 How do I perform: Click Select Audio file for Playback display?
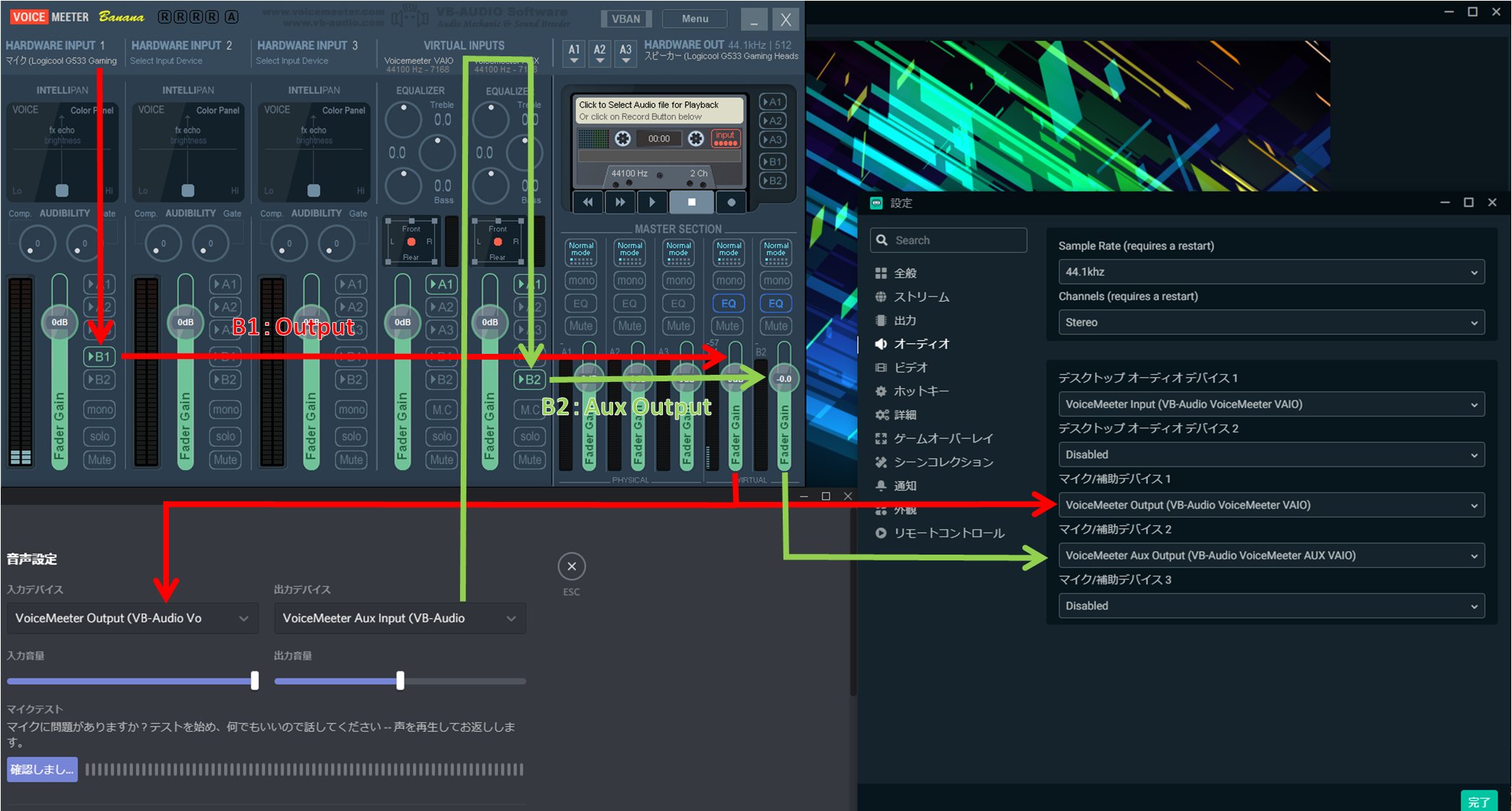[659, 110]
